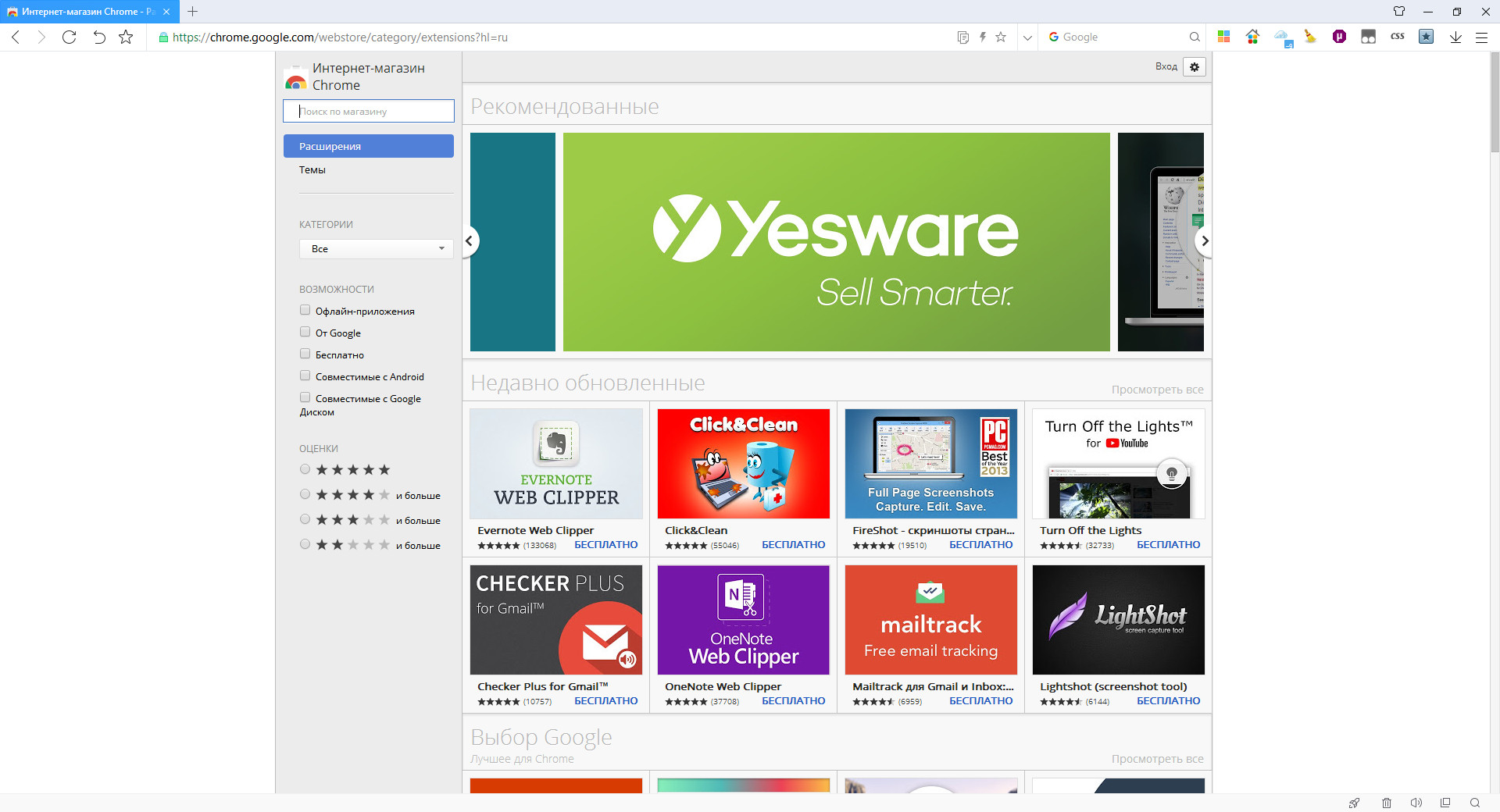Mute page sound via speaker icon
Image resolution: width=1500 pixels, height=812 pixels.
[1416, 803]
